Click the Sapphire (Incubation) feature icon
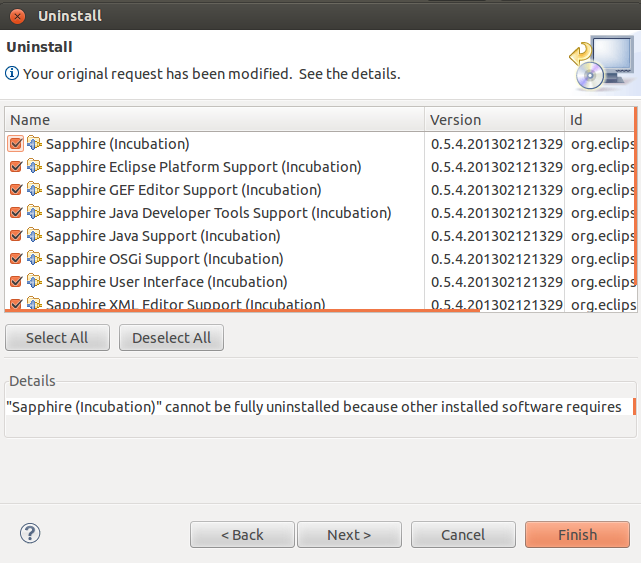Screen dimensions: 641x563 [34, 144]
